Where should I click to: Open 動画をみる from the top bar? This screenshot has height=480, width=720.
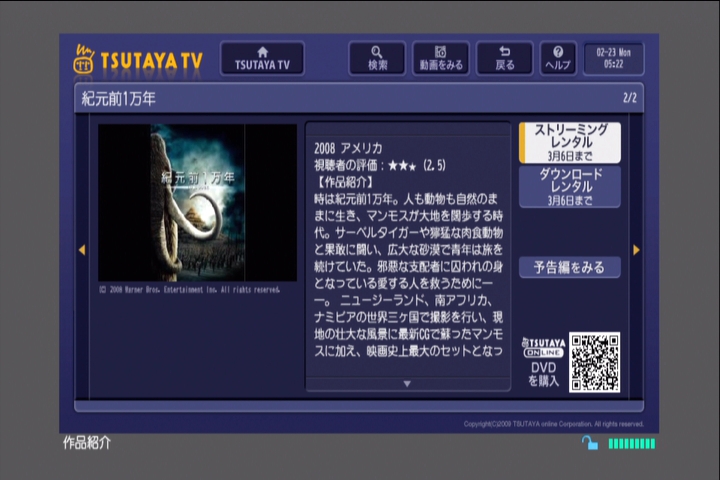tap(441, 59)
